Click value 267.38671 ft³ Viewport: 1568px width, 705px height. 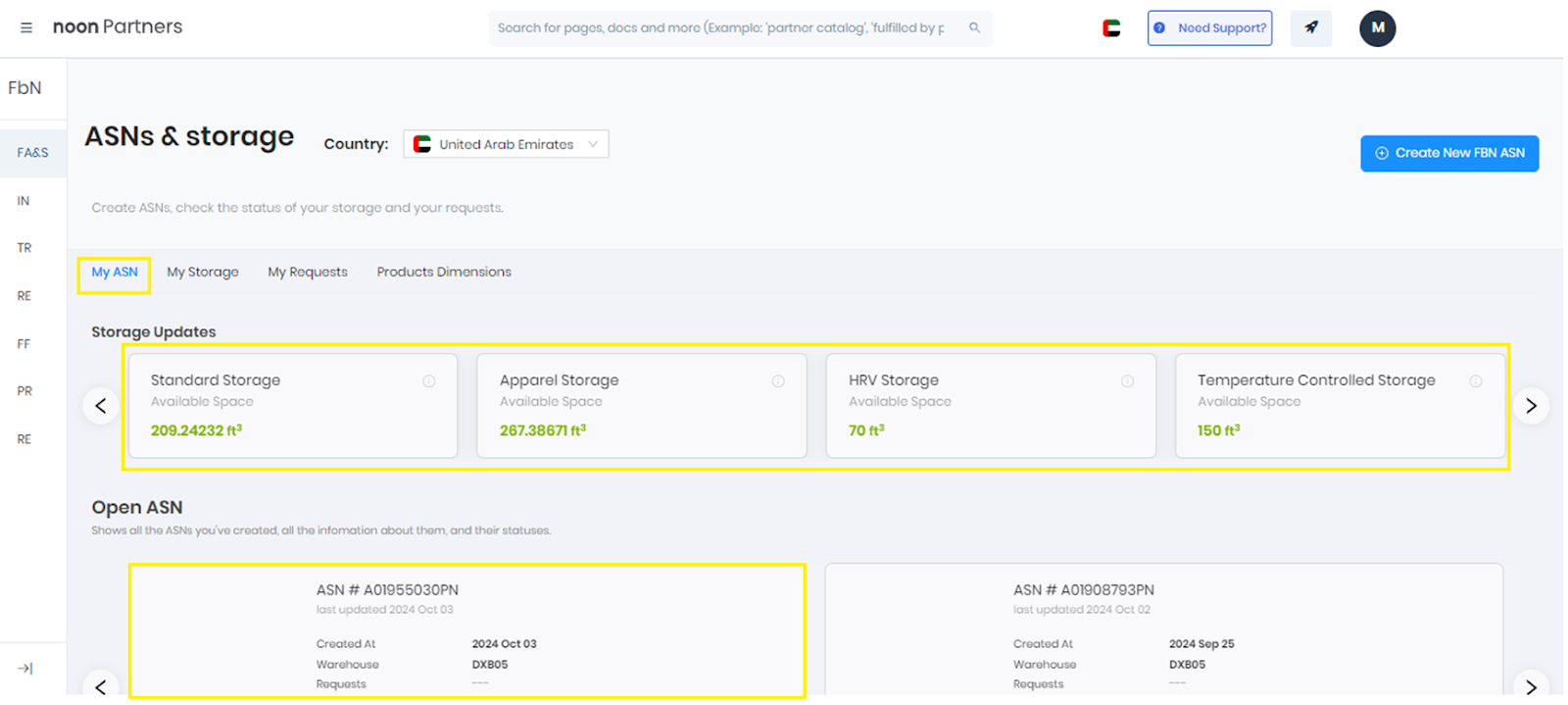543,430
